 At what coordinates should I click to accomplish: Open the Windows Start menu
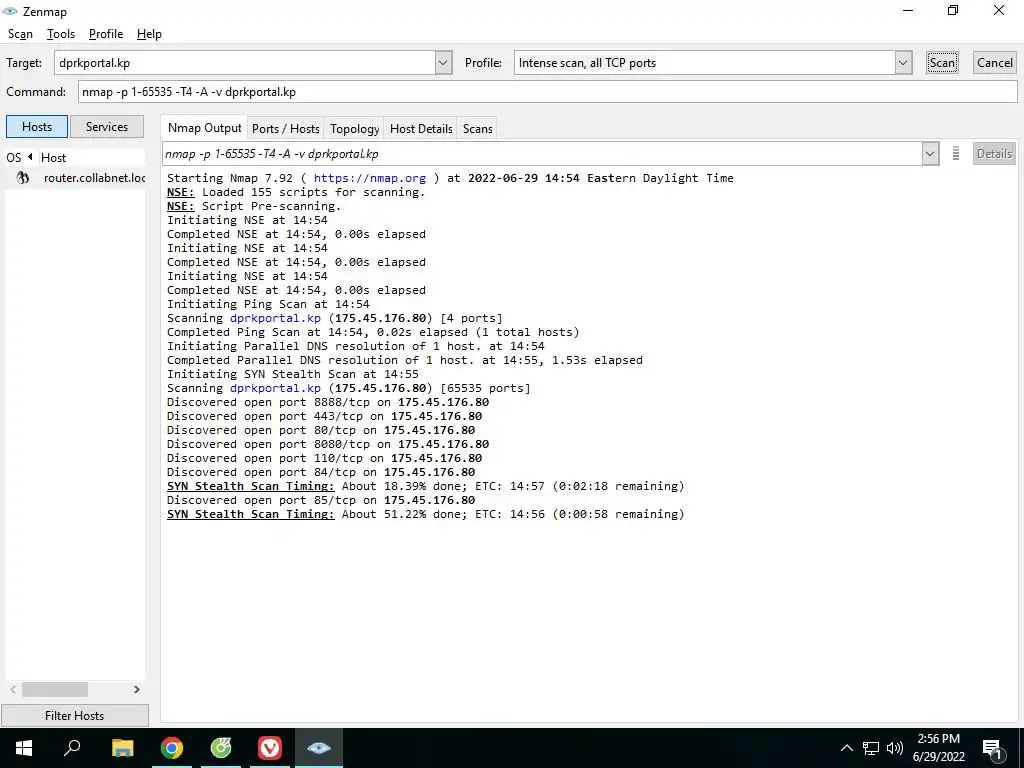point(24,748)
